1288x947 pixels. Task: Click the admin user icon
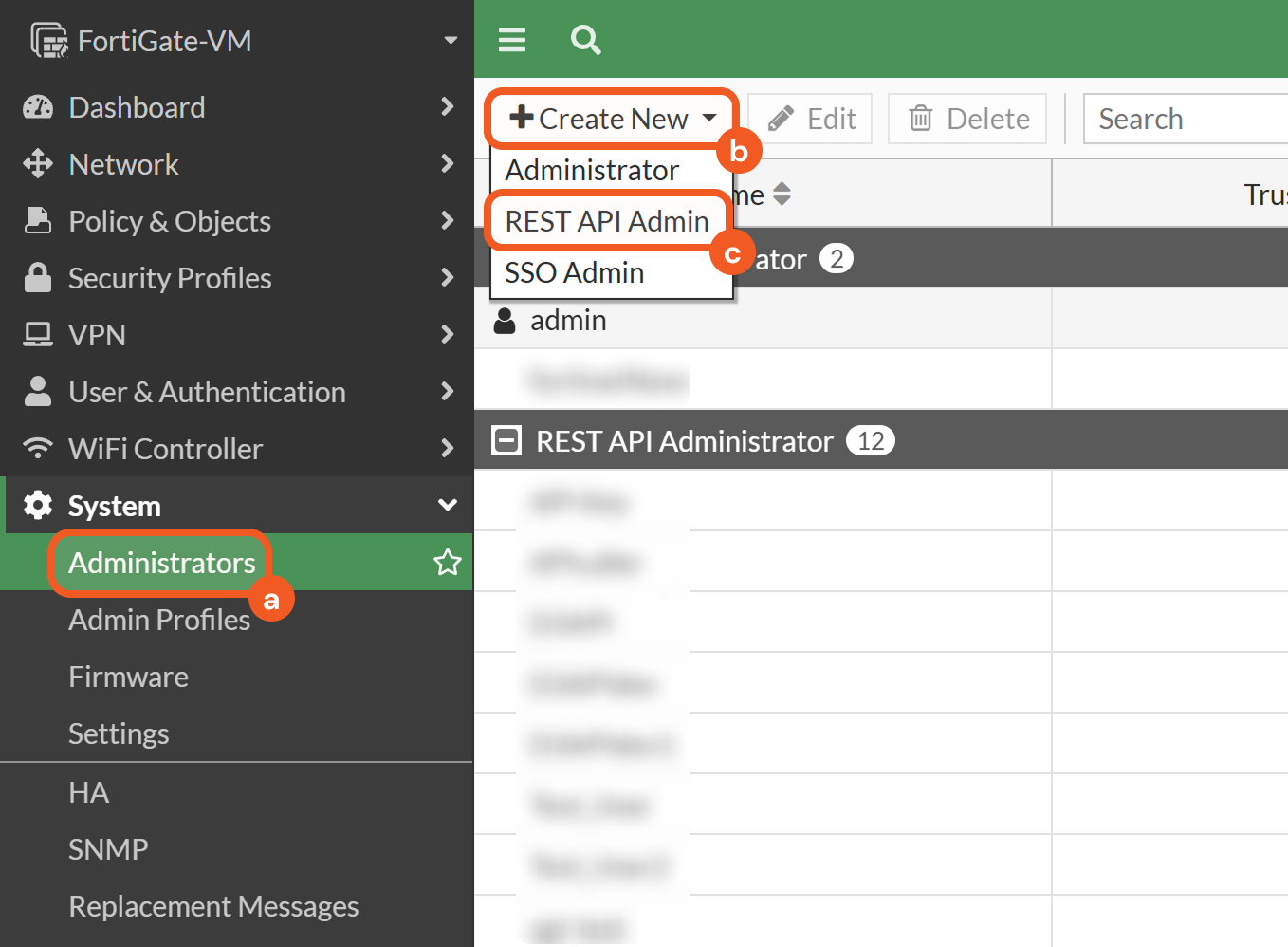point(506,321)
